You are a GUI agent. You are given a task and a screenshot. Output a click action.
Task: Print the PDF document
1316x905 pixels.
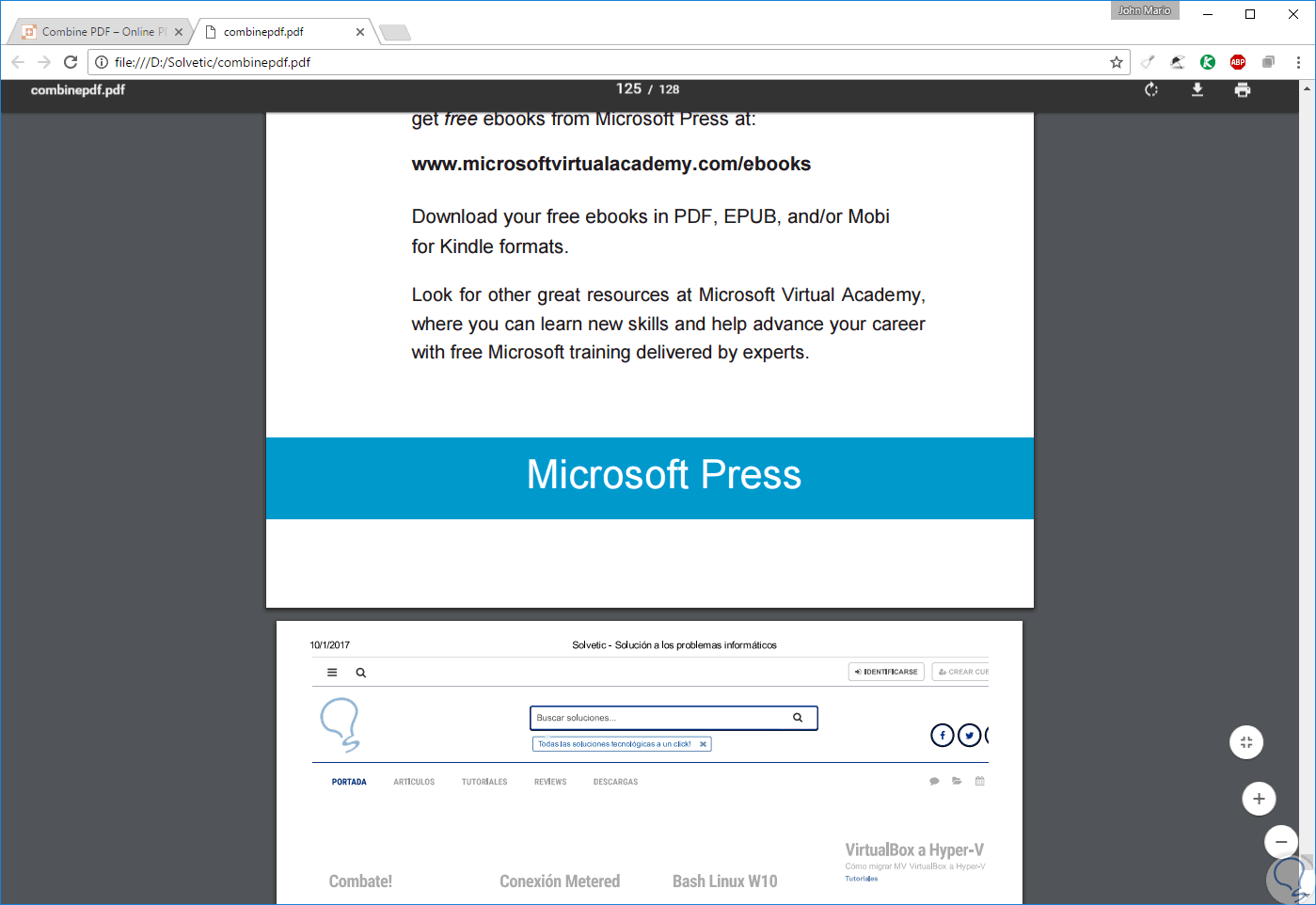point(1243,89)
